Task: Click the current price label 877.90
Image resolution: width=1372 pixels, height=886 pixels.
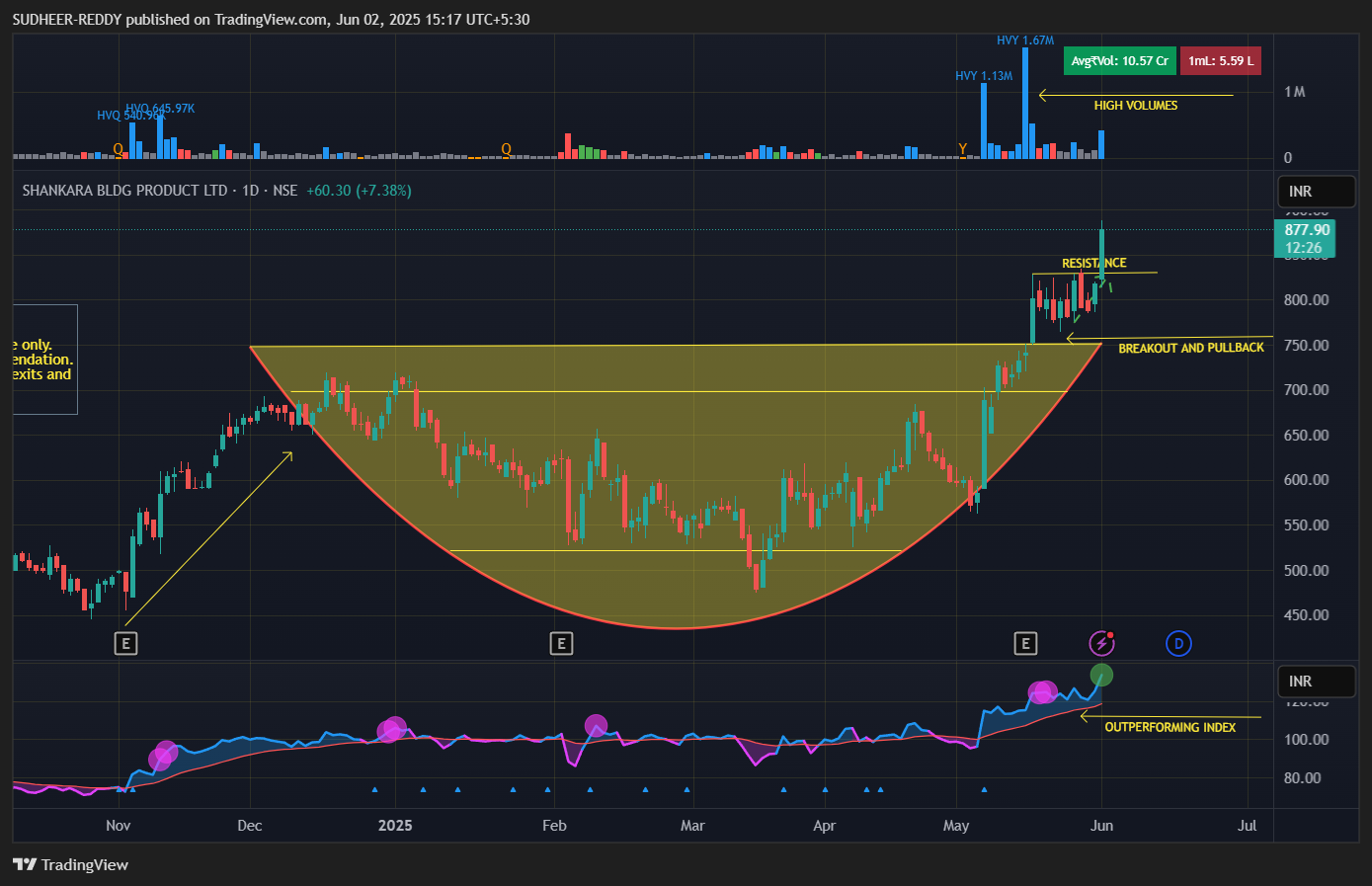Action: [x=1306, y=238]
